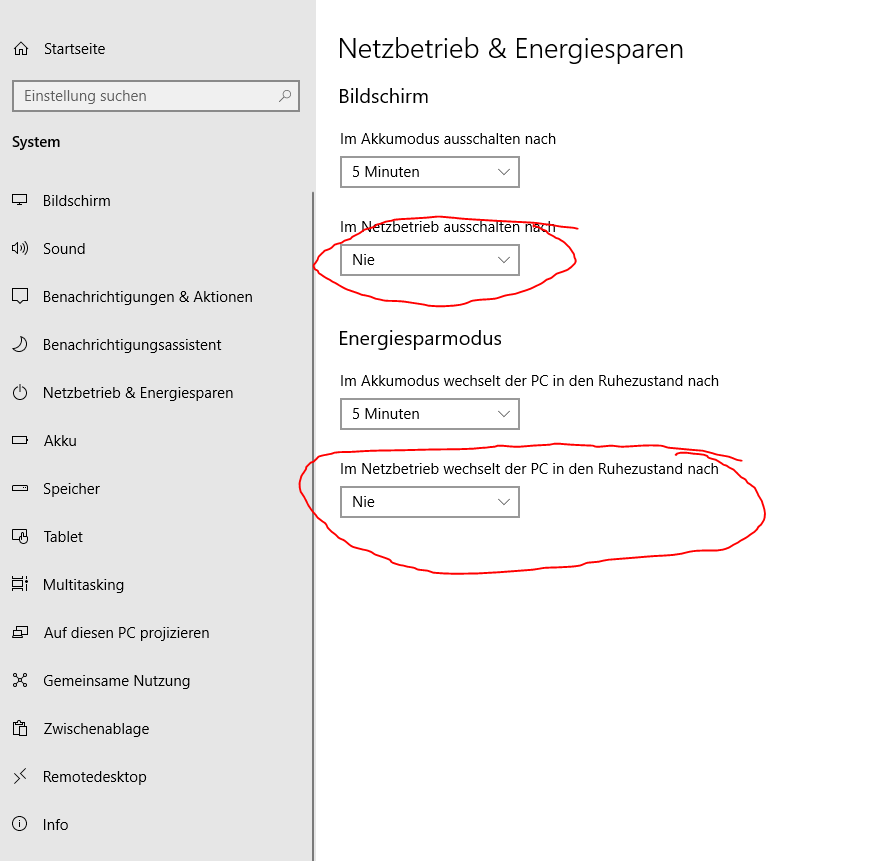This screenshot has height=861, width=886.
Task: Click the Speicher drive icon
Action: pyautogui.click(x=20, y=488)
